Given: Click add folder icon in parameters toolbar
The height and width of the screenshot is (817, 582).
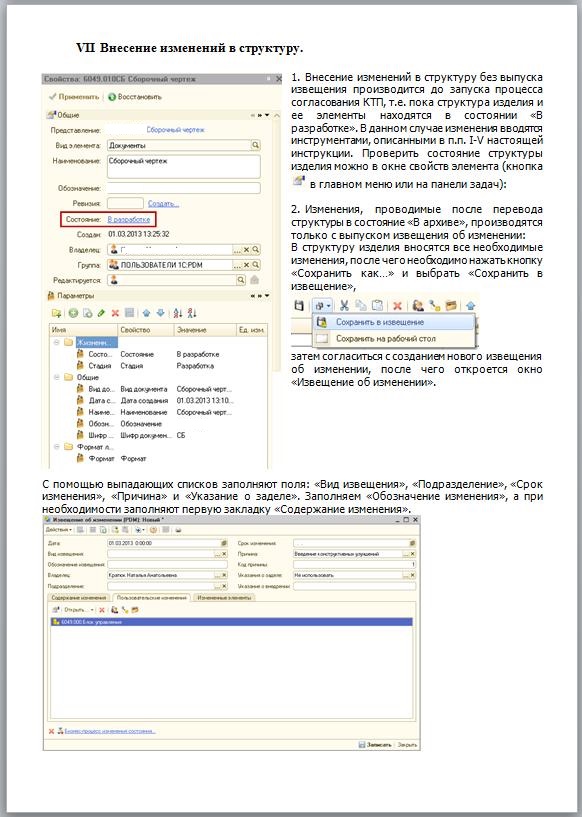Looking at the screenshot, I should pos(56,313).
